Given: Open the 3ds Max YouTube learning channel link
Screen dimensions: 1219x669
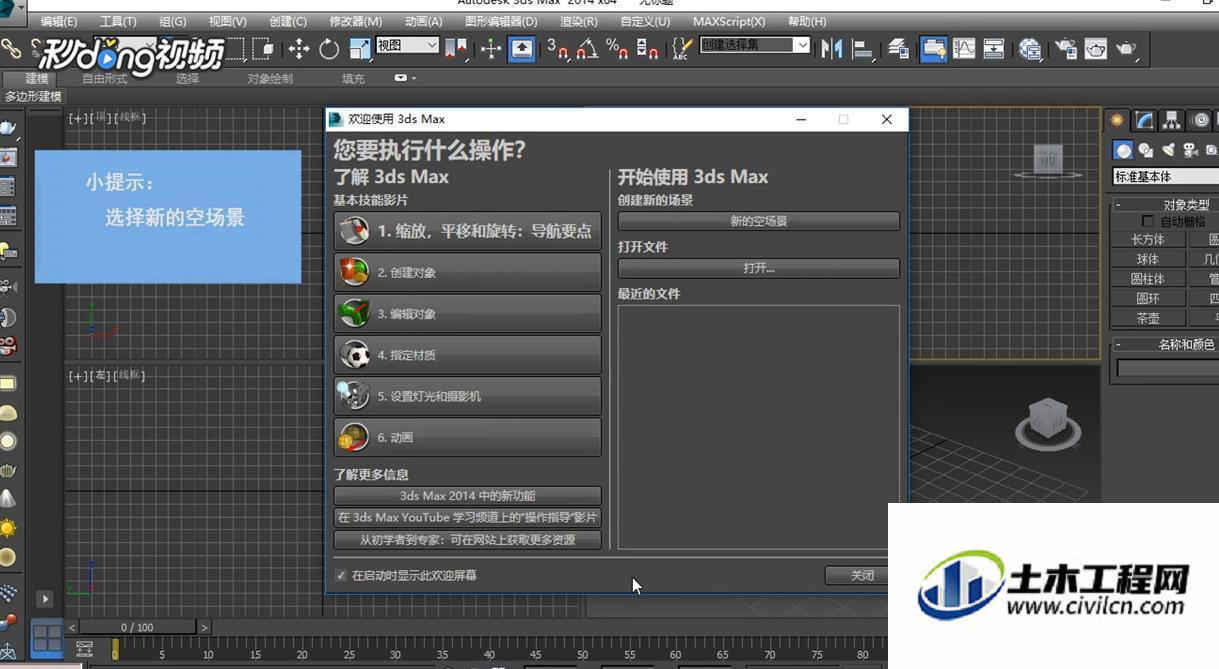Looking at the screenshot, I should pyautogui.click(x=467, y=518).
